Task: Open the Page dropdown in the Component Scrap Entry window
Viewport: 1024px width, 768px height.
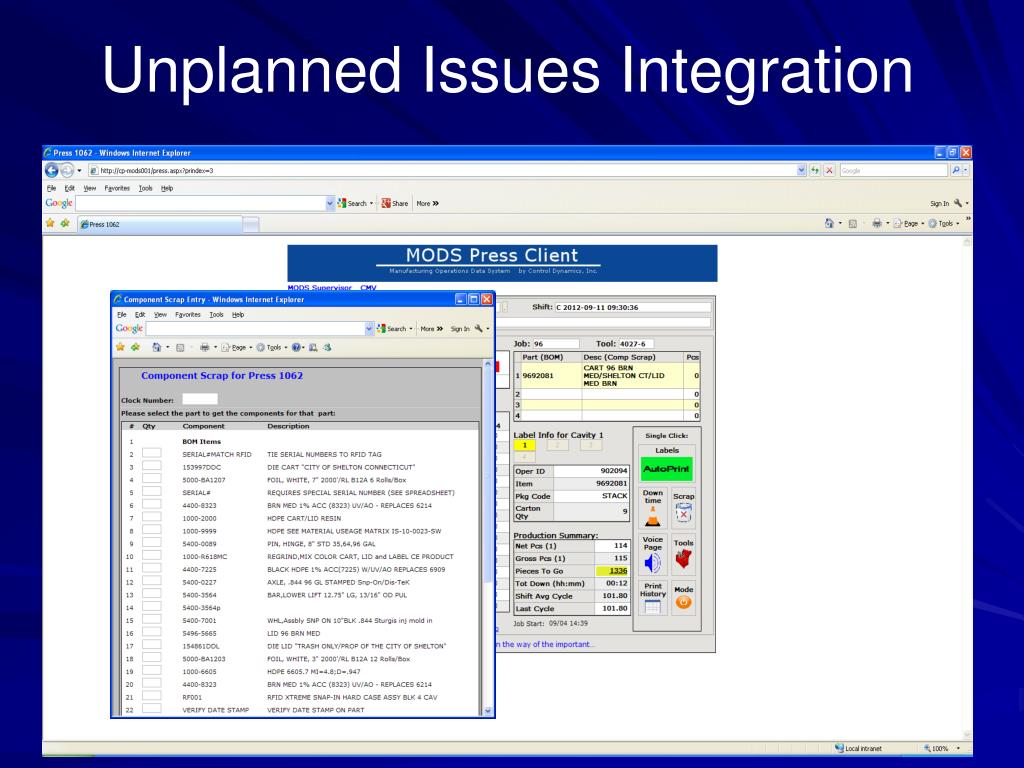Action: [236, 347]
